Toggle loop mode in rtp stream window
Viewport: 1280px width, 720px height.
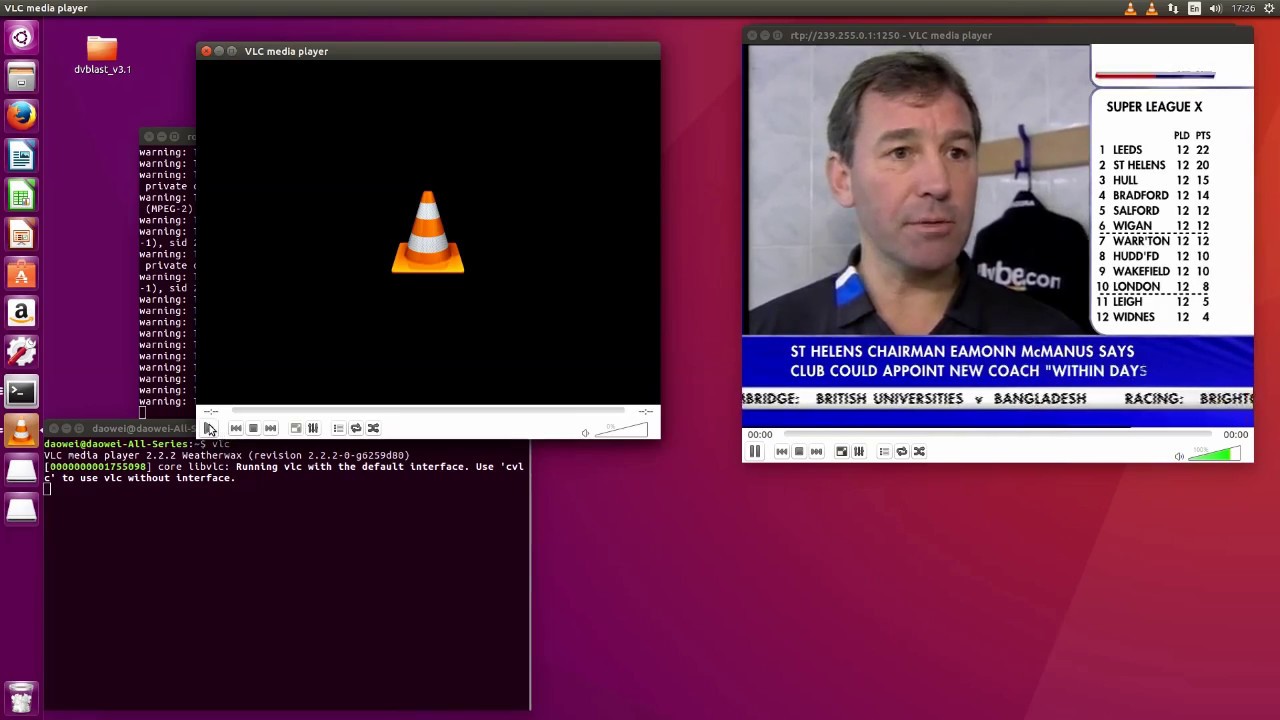click(x=902, y=451)
